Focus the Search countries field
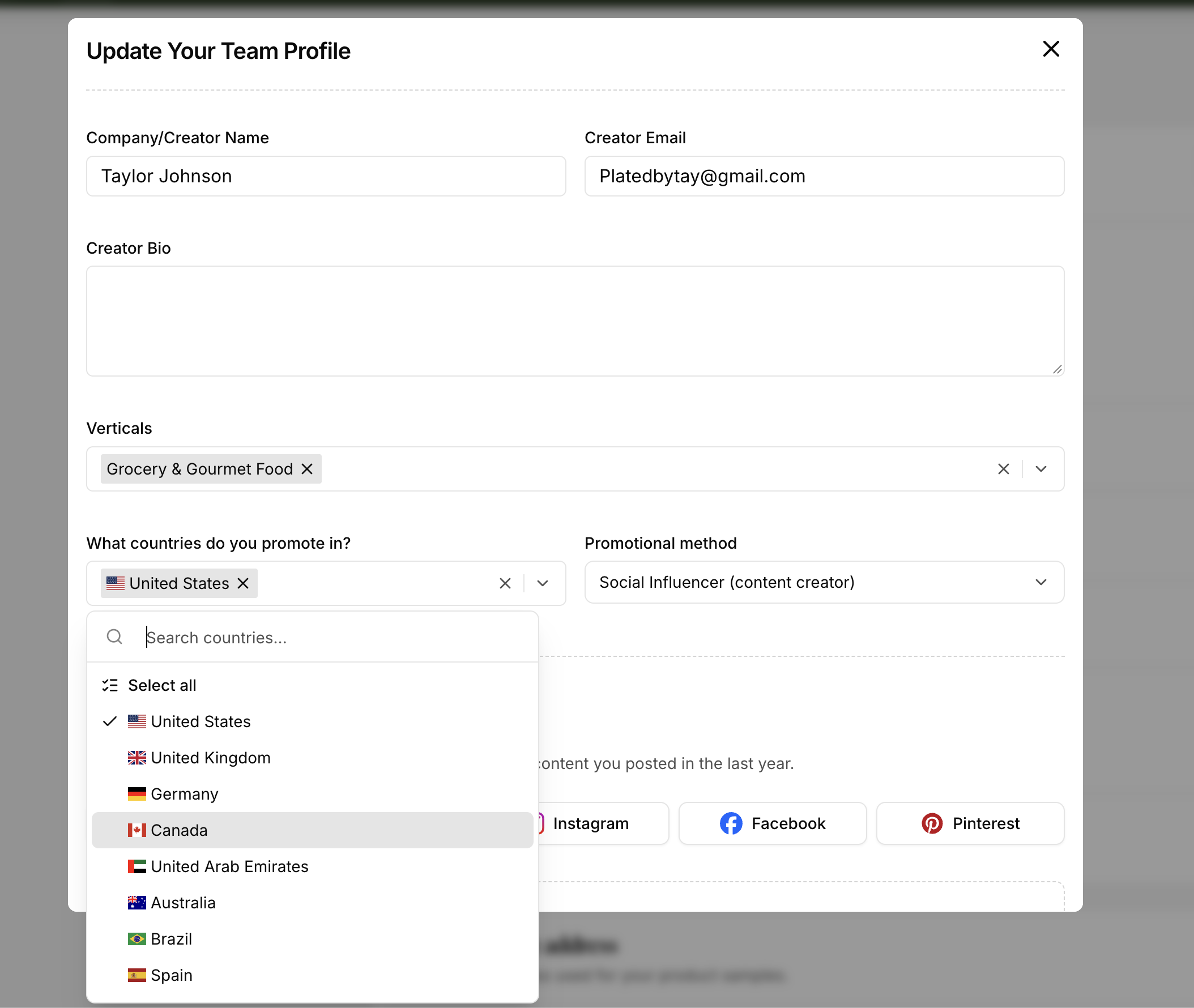The height and width of the screenshot is (1008, 1194). [337, 638]
